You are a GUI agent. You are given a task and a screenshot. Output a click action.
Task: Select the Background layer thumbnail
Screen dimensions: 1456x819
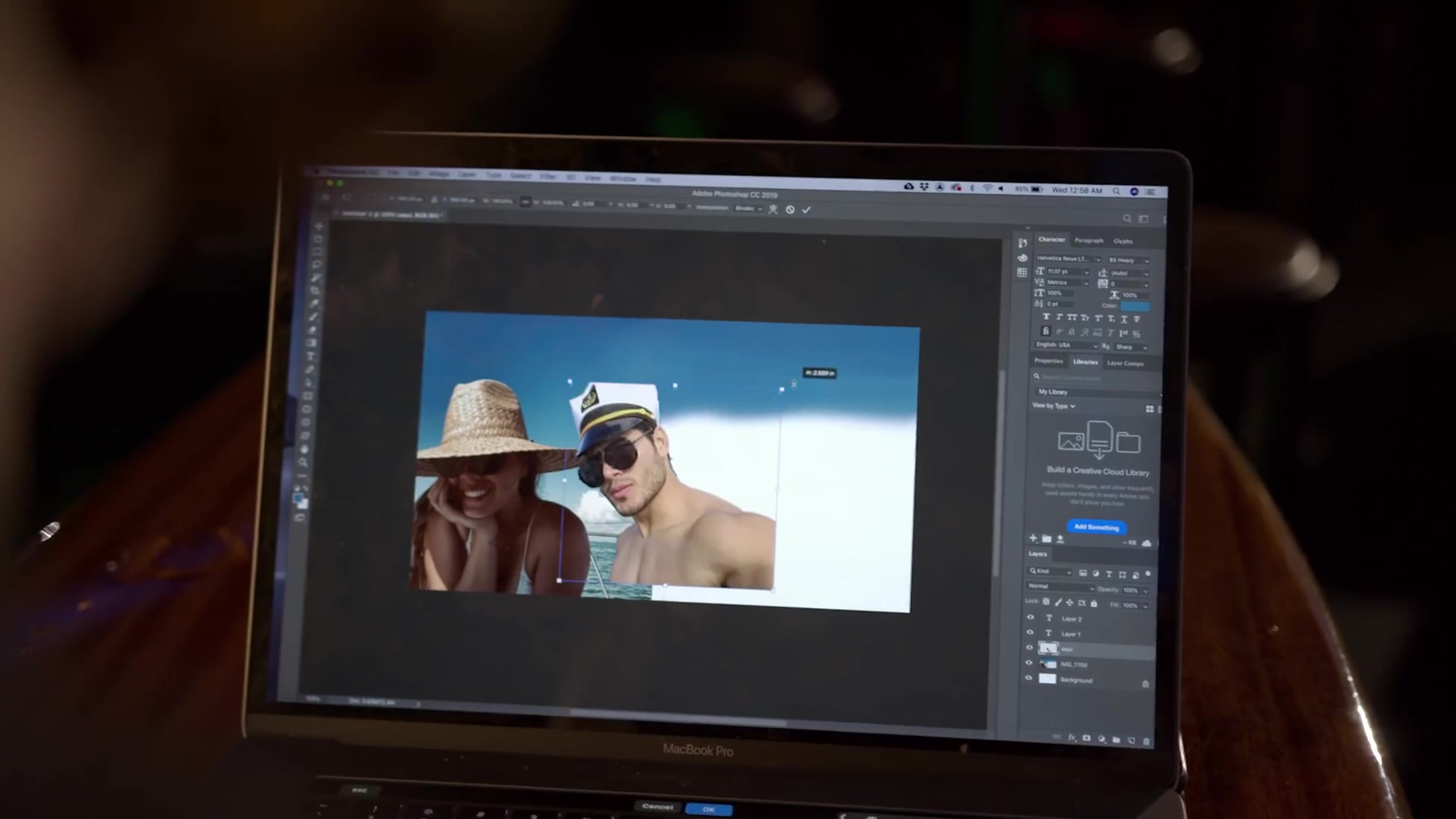[x=1047, y=679]
